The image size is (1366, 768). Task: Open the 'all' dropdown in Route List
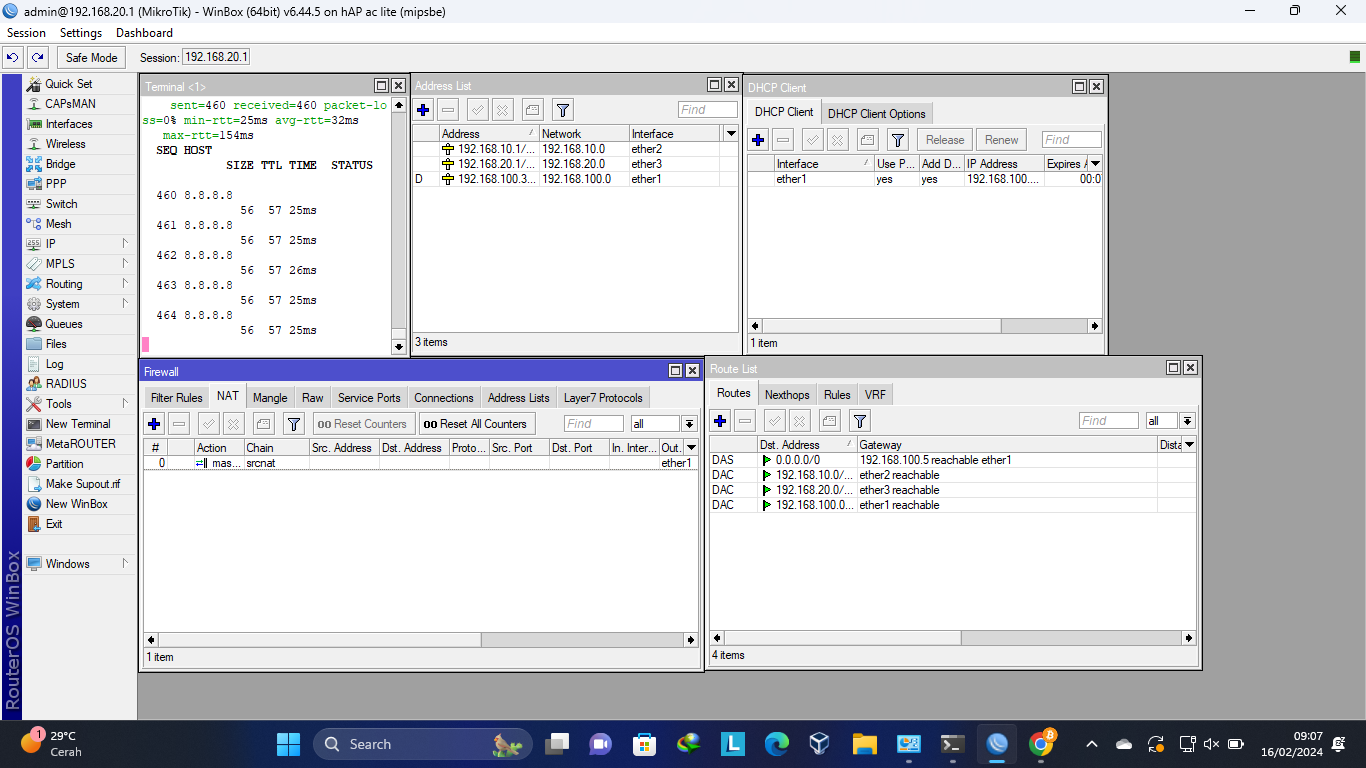point(1187,421)
